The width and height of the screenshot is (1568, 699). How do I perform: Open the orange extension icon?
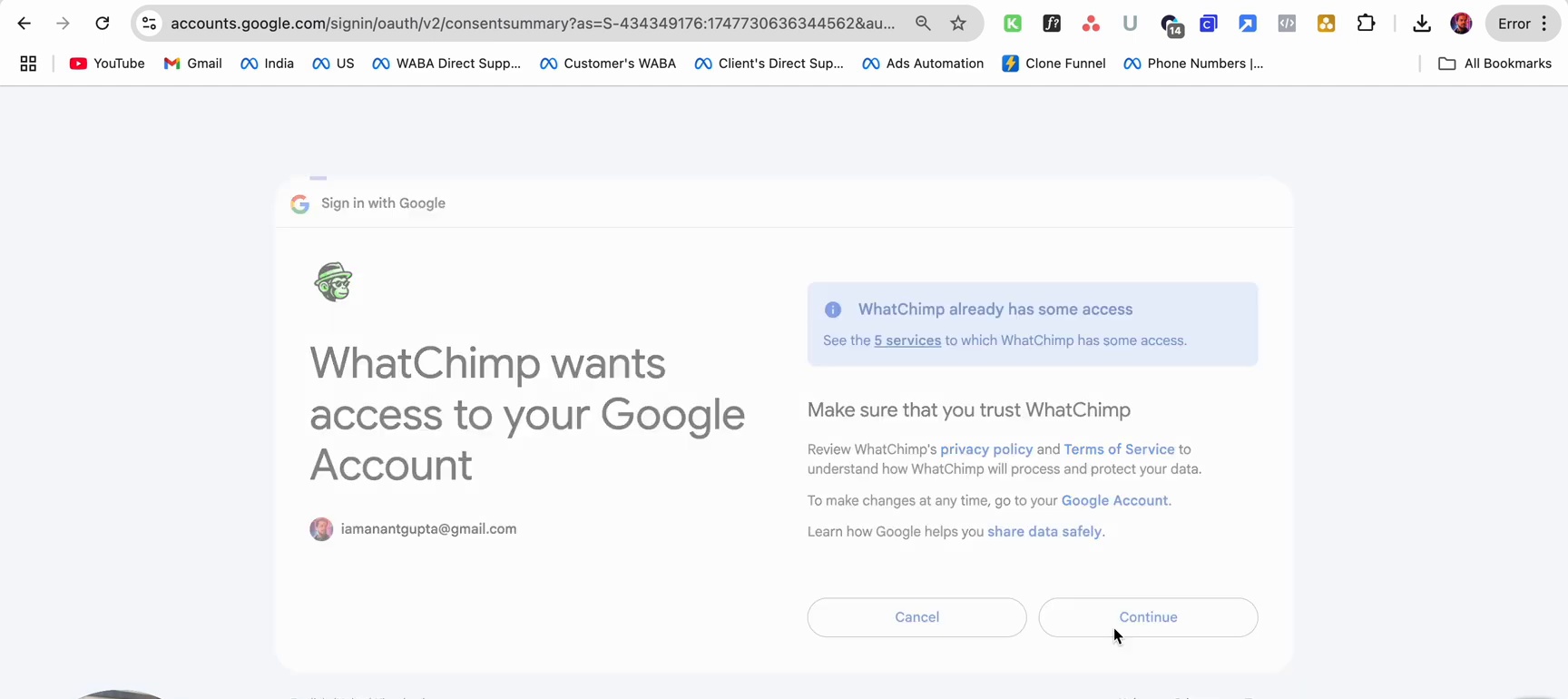1326,24
